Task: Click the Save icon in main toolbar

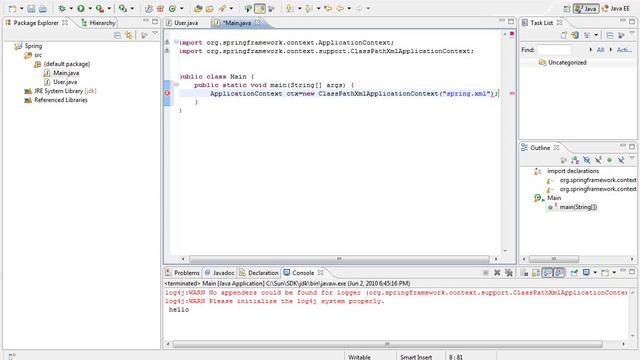Action: coord(31,9)
